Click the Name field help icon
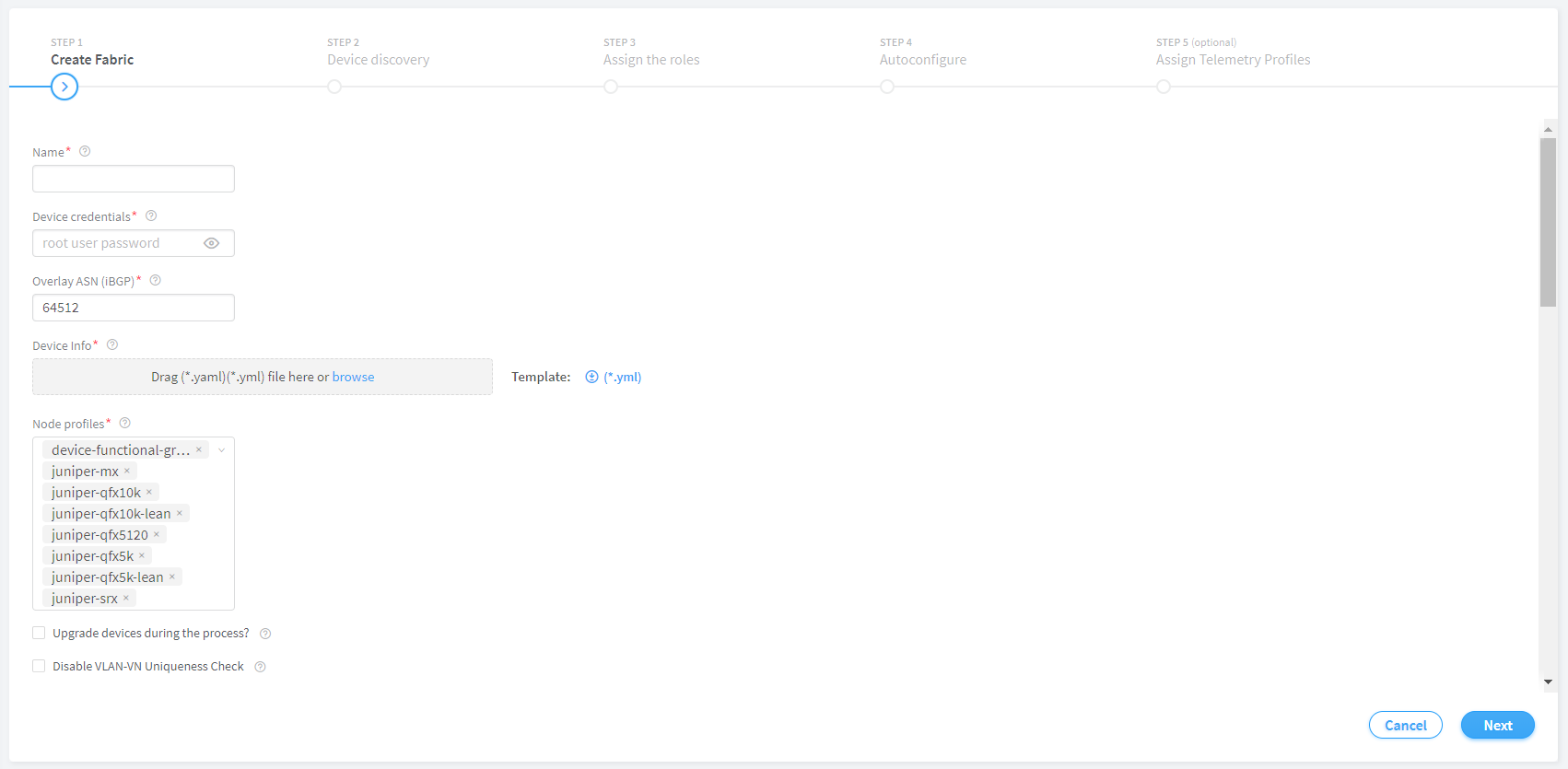Screen dimensions: 1568x769 pyautogui.click(x=85, y=152)
